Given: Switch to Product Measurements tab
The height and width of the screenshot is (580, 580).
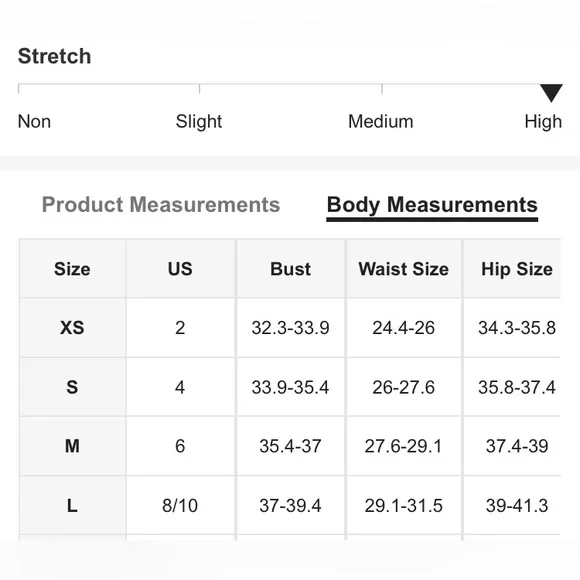Looking at the screenshot, I should (161, 205).
